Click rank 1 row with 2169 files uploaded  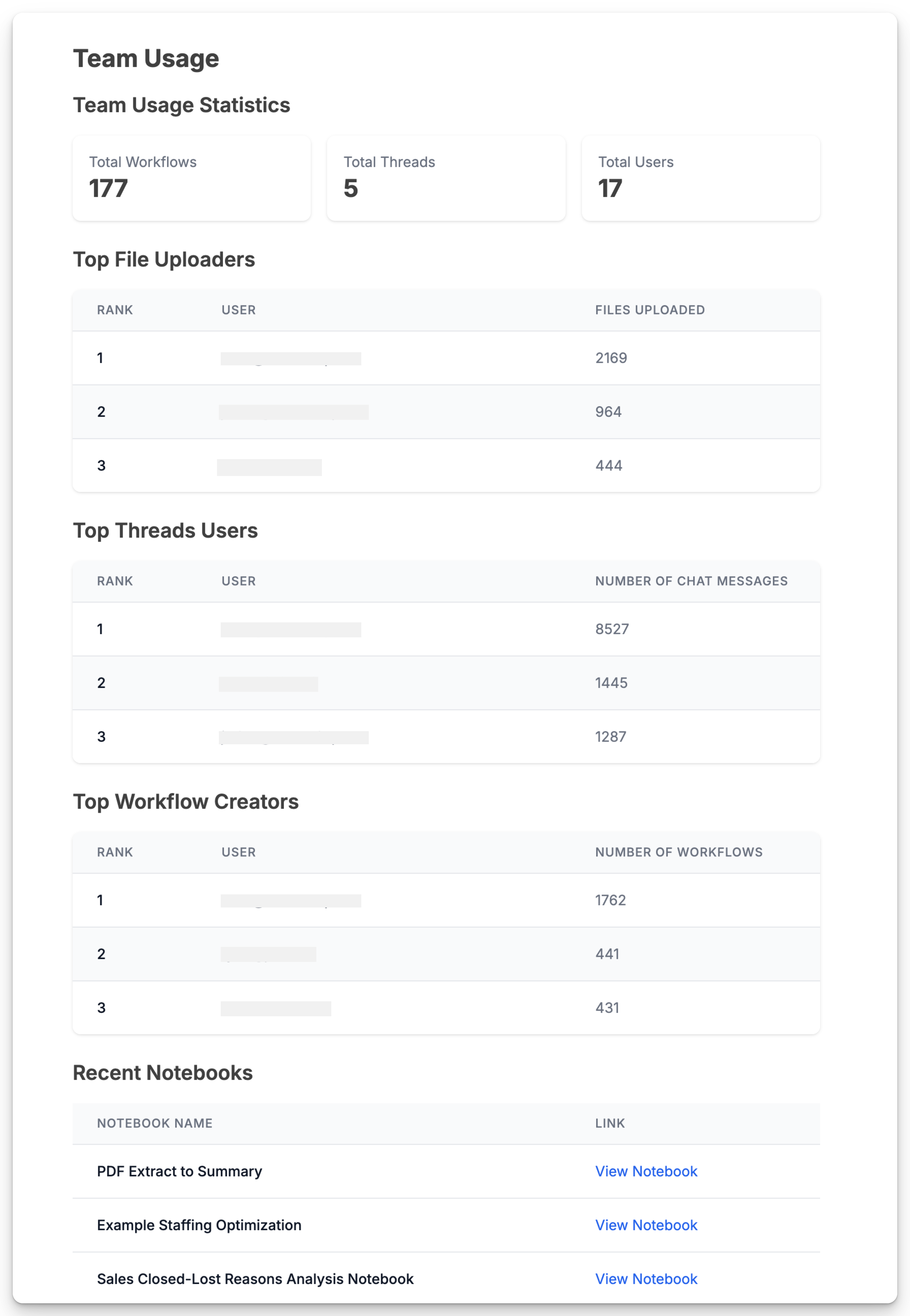click(x=446, y=358)
